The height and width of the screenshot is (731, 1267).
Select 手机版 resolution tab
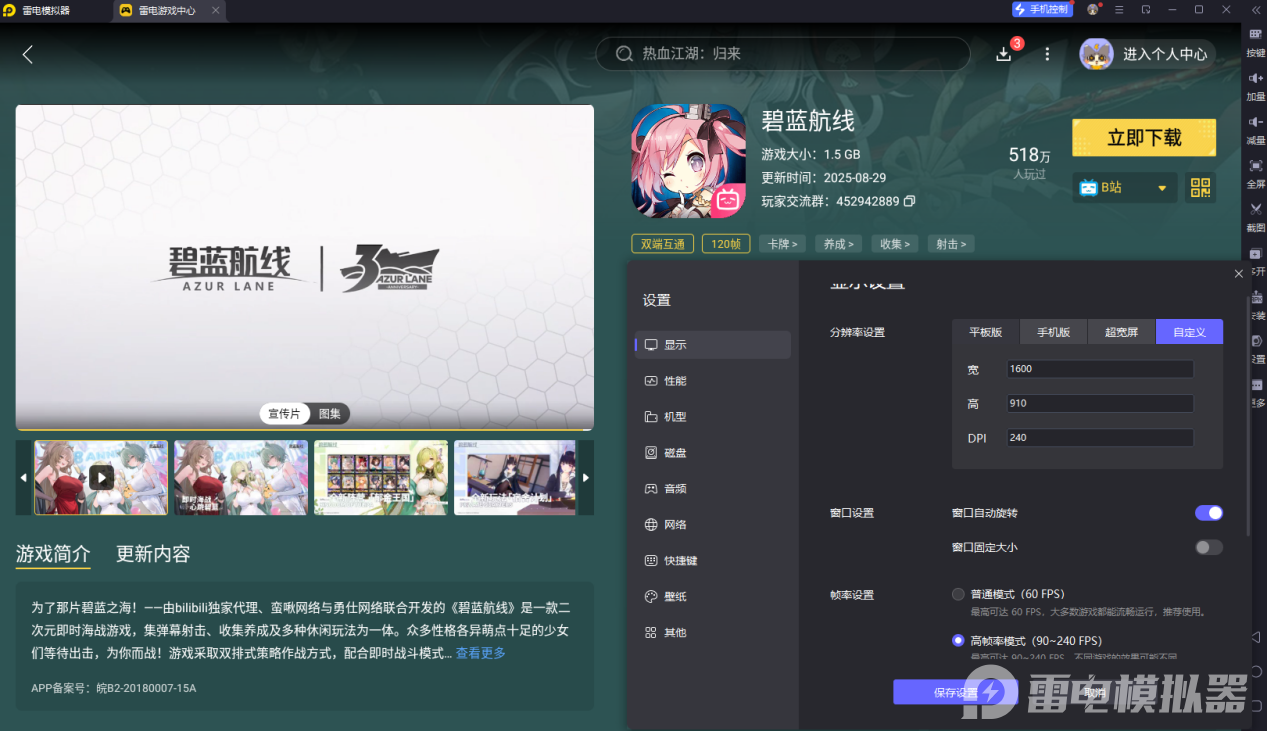pos(1053,332)
